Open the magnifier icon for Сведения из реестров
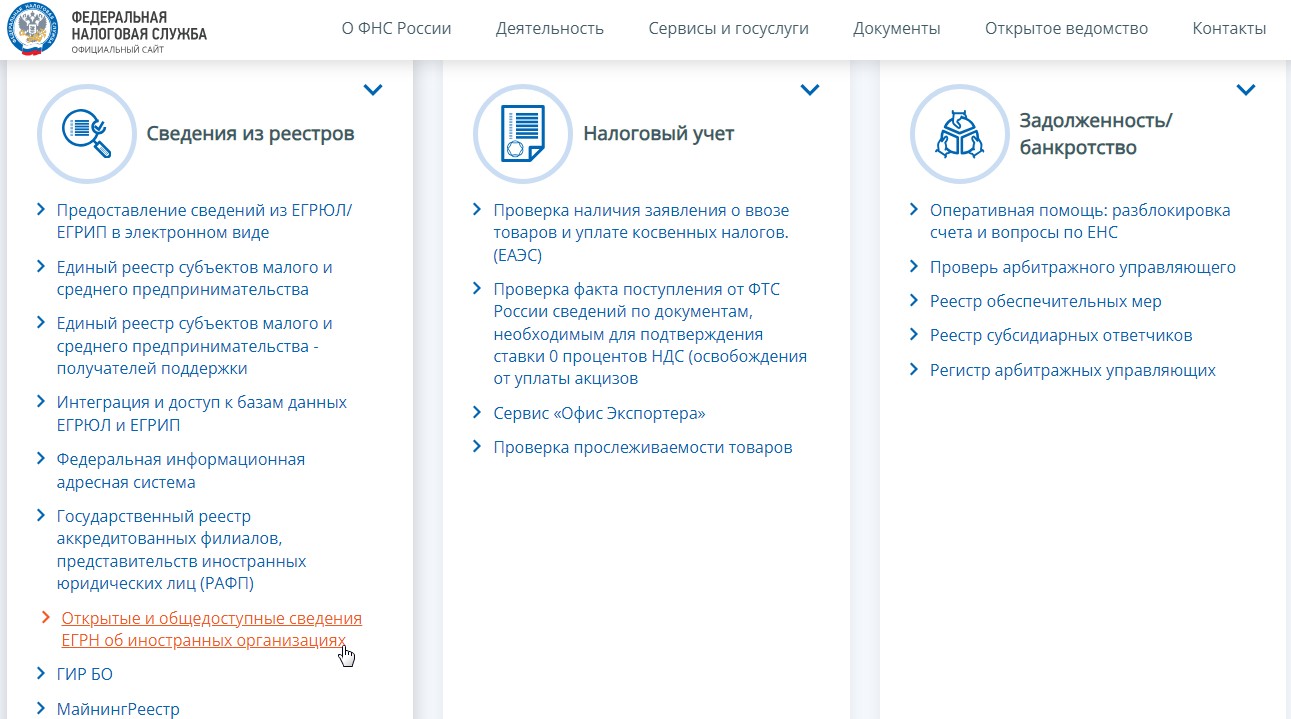The image size is (1291, 719). pyautogui.click(x=88, y=132)
